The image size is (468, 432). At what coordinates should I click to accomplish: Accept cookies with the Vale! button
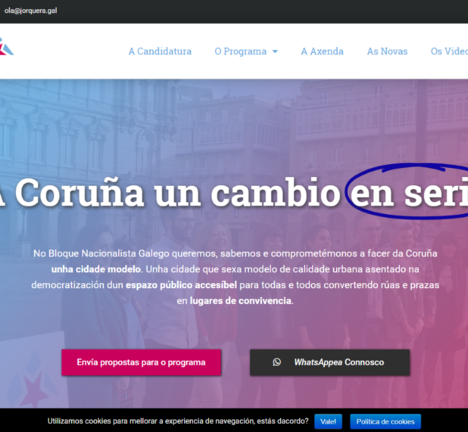(x=328, y=422)
